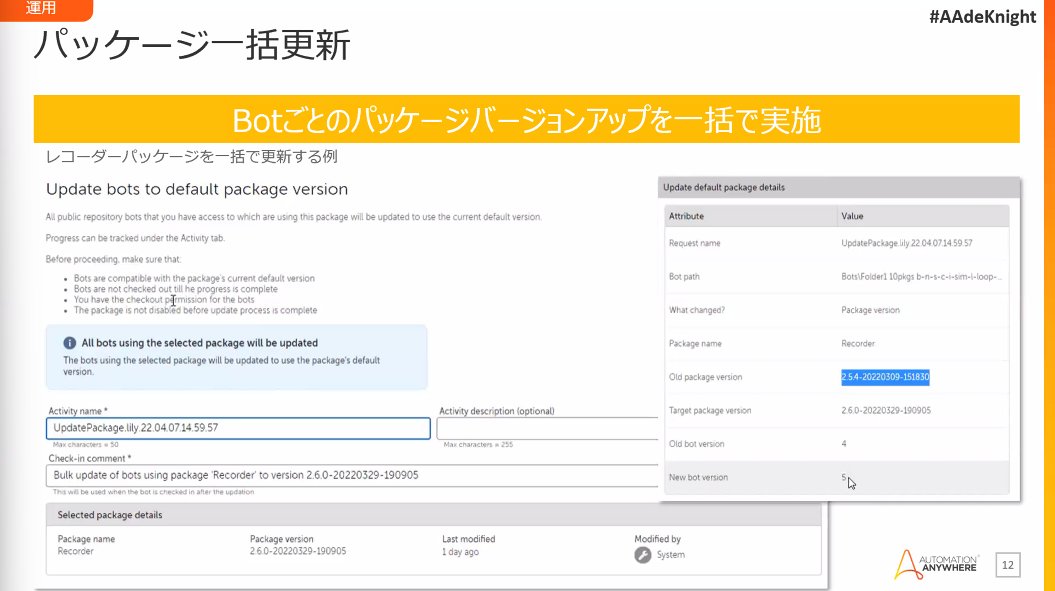Click 'Recorder' under Package name in Selected package details

[75, 551]
